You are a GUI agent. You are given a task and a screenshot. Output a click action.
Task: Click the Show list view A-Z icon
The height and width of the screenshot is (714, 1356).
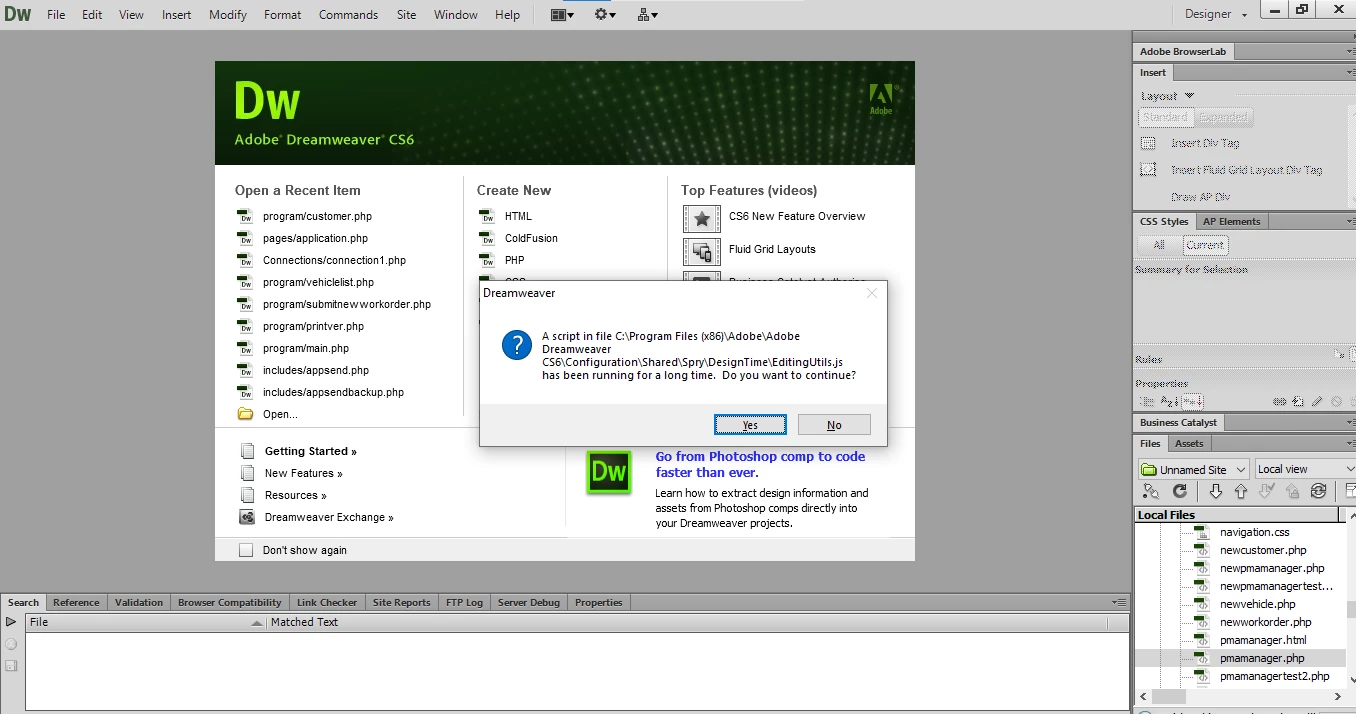[1168, 401]
